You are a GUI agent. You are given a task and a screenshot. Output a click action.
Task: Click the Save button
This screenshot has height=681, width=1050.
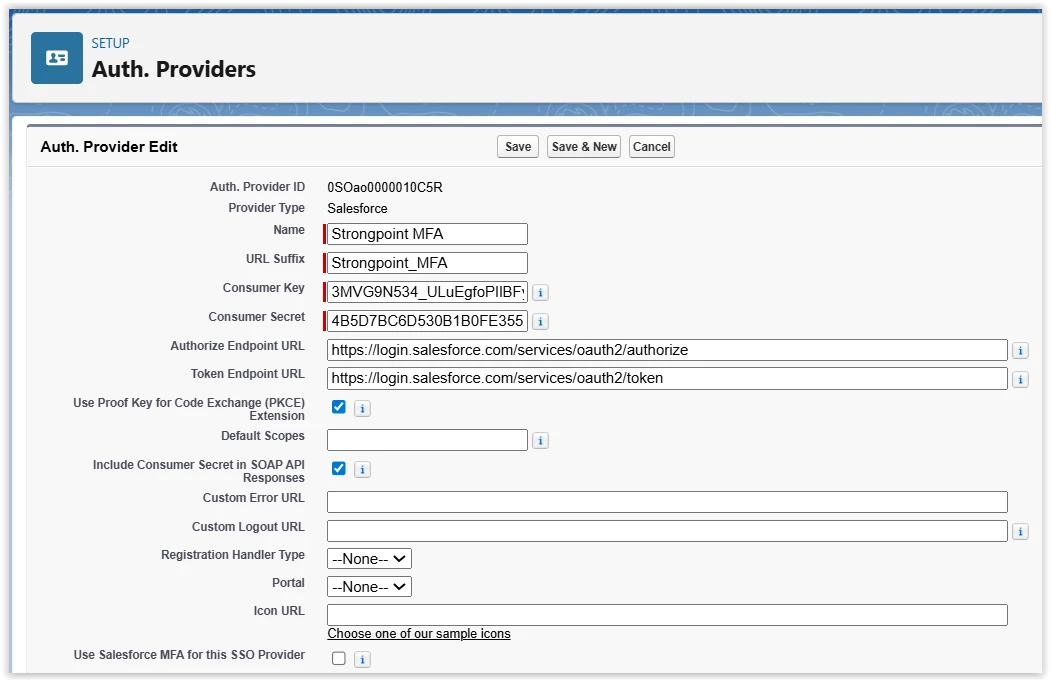tap(518, 147)
